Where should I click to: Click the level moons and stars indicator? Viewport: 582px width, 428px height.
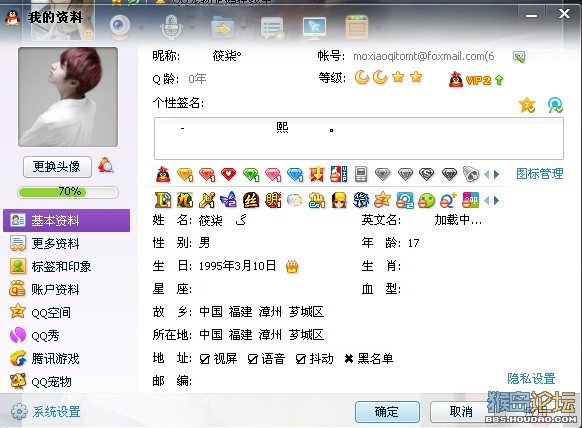tap(389, 77)
